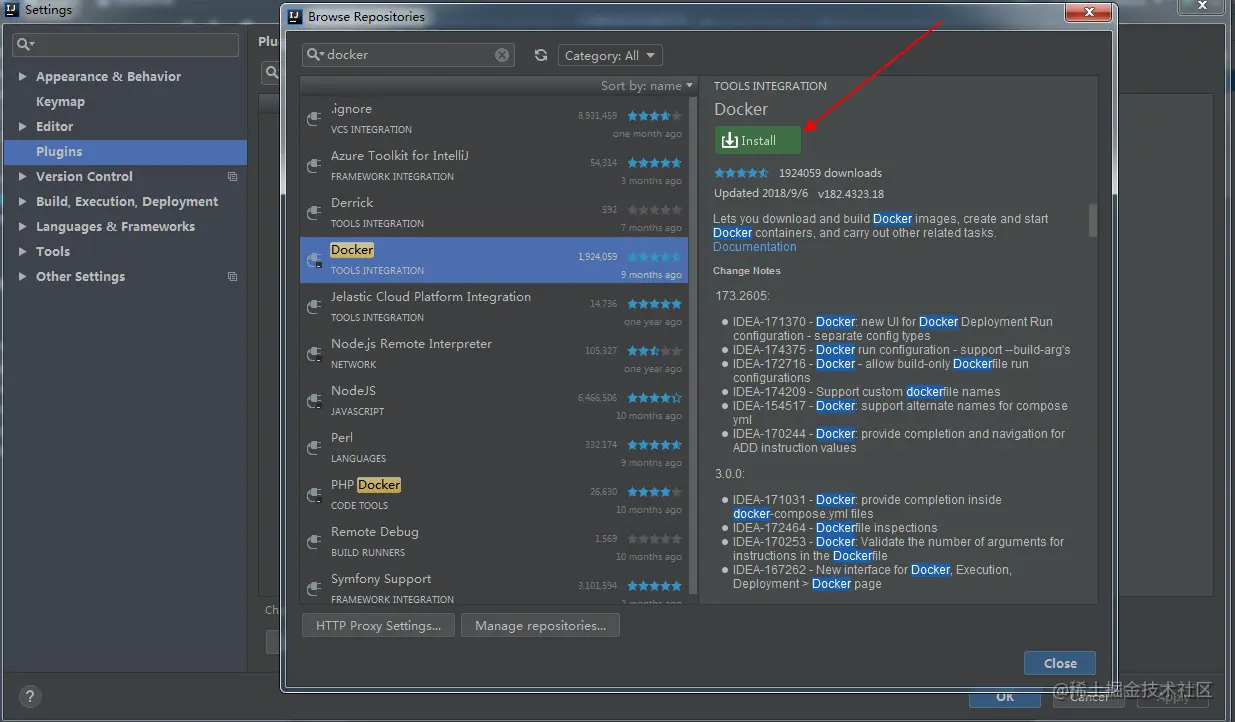Select the .ignore plugin icon

[x=314, y=118]
